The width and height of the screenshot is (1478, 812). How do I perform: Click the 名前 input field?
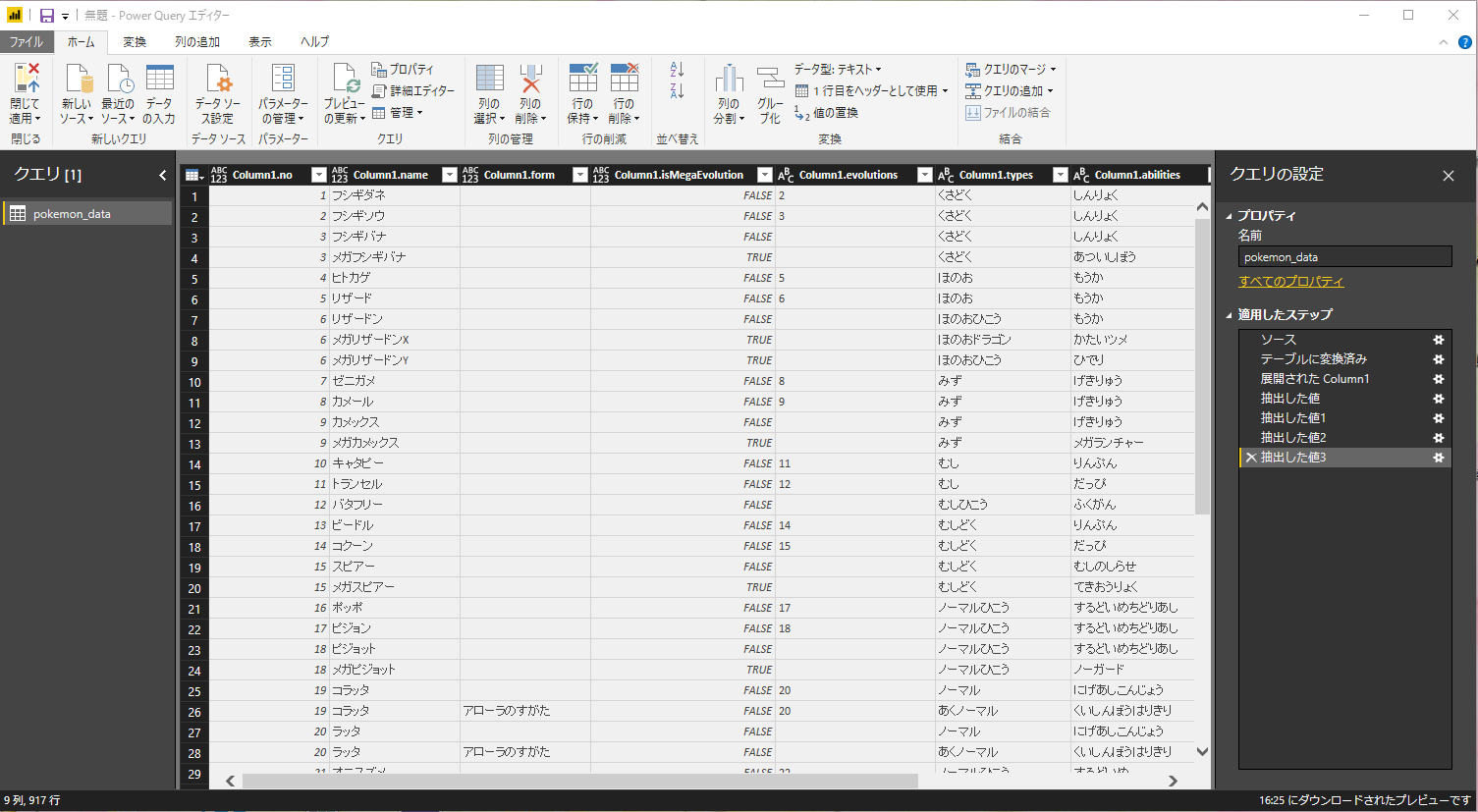1345,257
